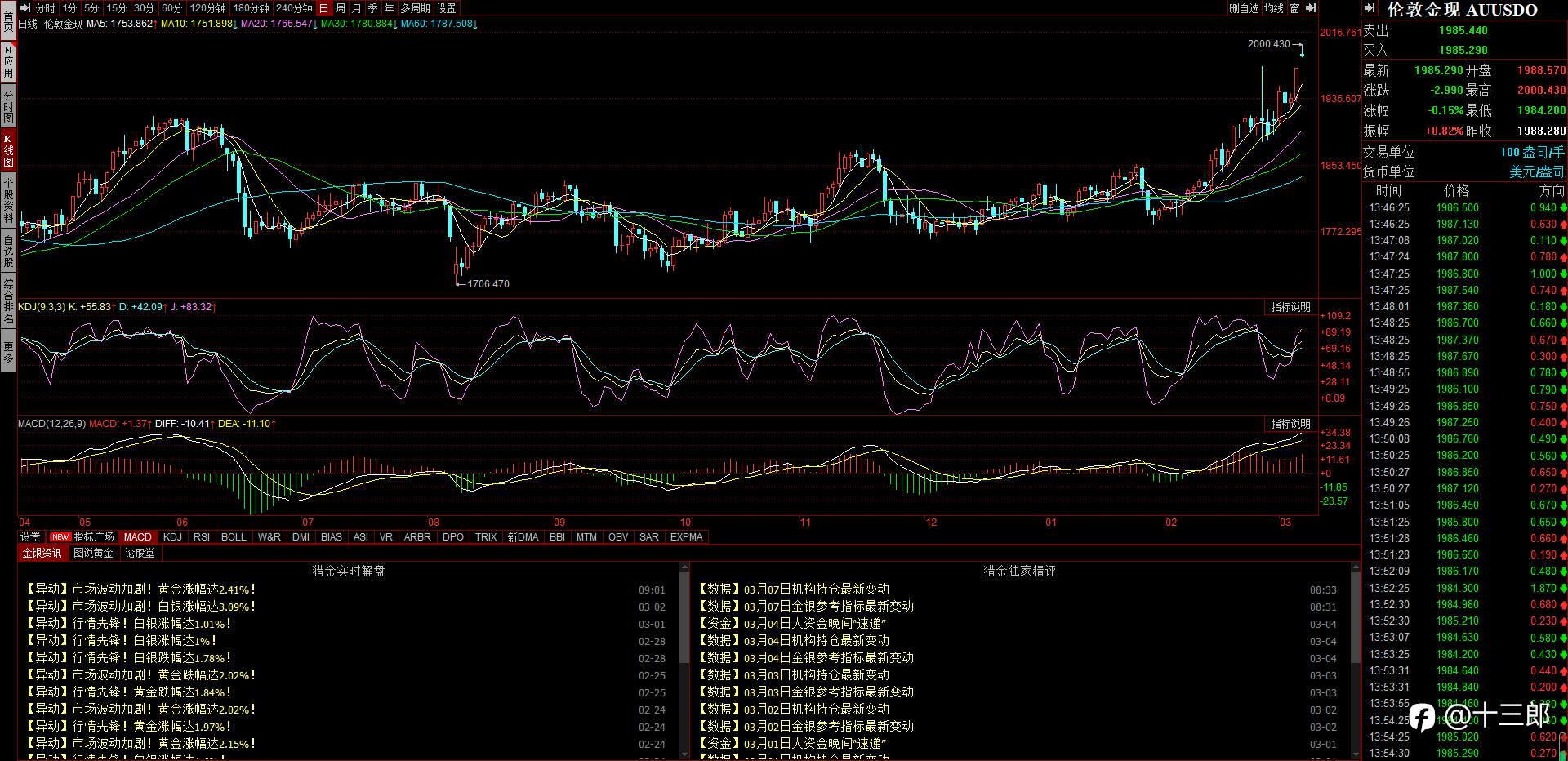Select the OBV indicator tab
Screen dimensions: 1568x761
(618, 537)
